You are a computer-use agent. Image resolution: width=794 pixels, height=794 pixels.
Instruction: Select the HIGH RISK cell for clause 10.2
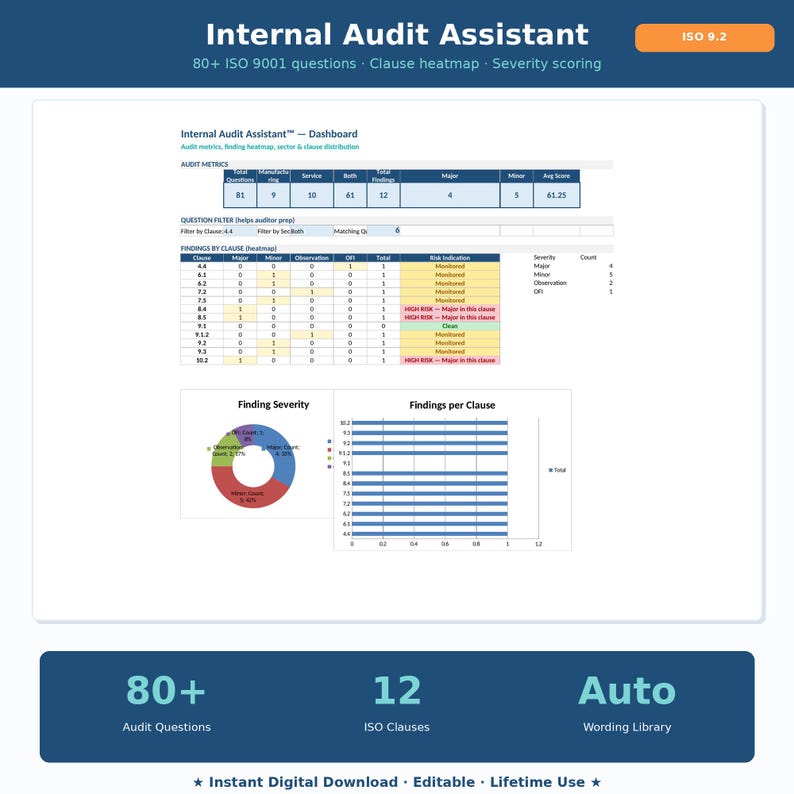coord(450,360)
